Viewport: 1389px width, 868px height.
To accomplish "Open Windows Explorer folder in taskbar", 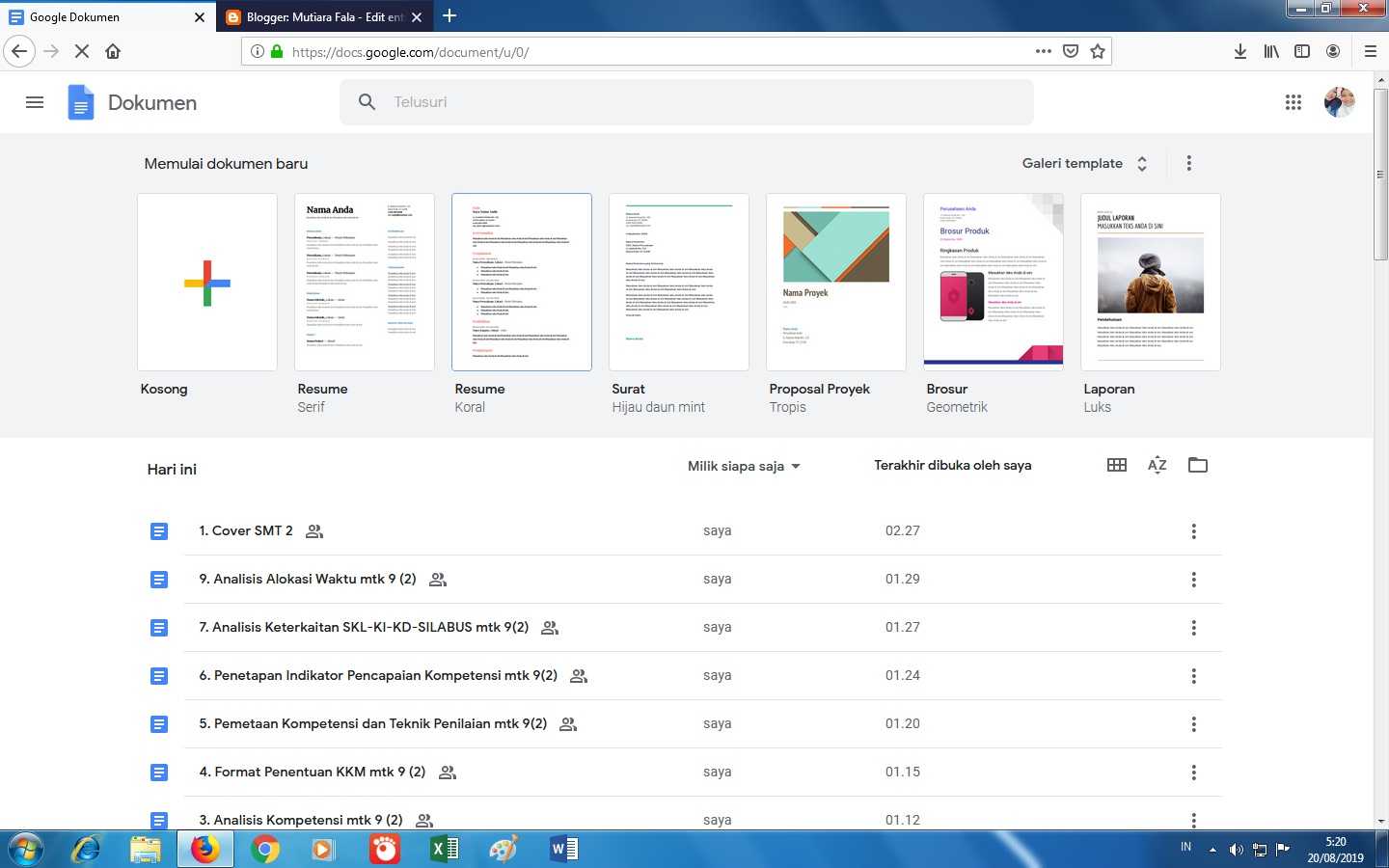I will [x=146, y=850].
